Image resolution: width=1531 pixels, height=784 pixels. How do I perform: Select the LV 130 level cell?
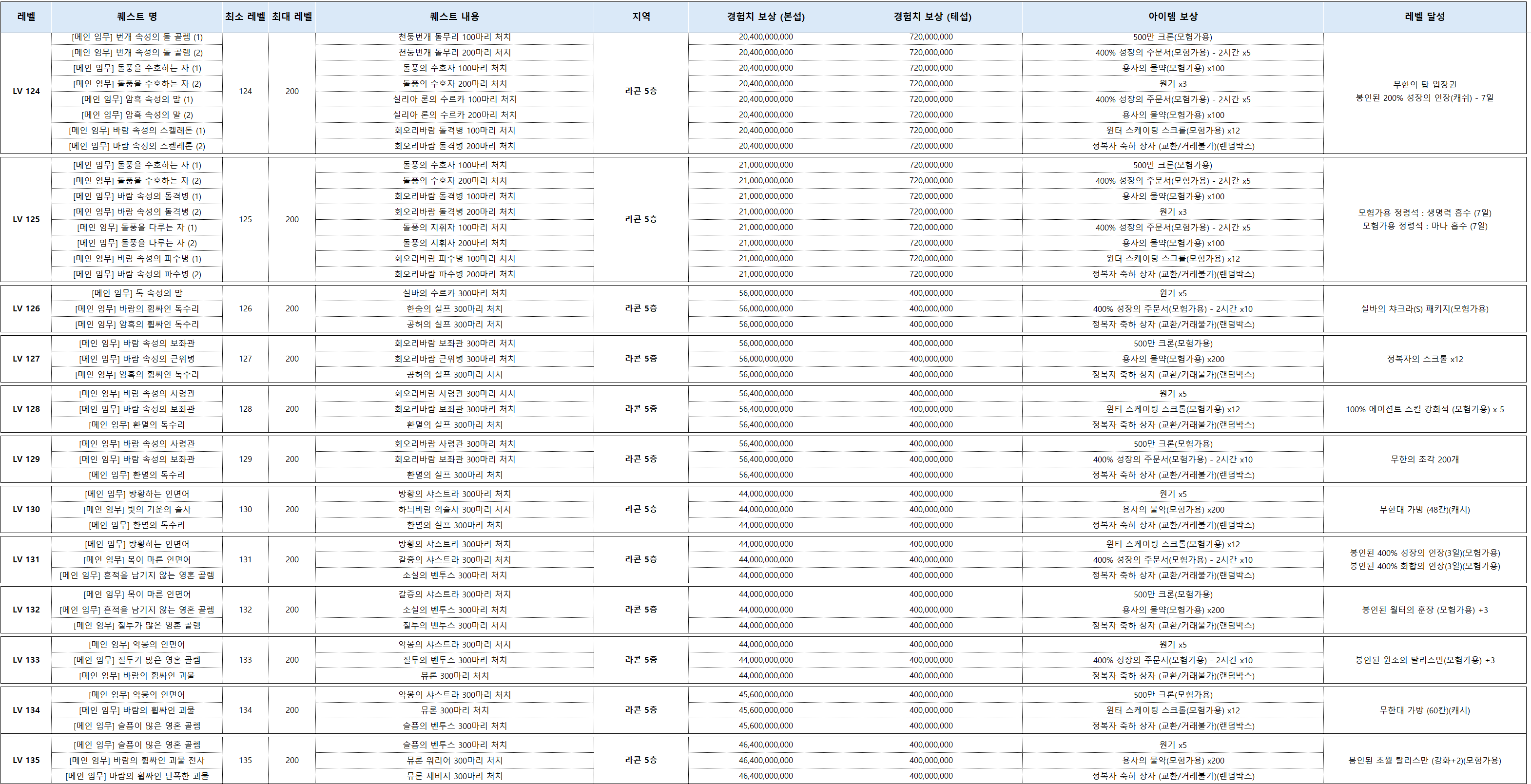pyautogui.click(x=26, y=510)
